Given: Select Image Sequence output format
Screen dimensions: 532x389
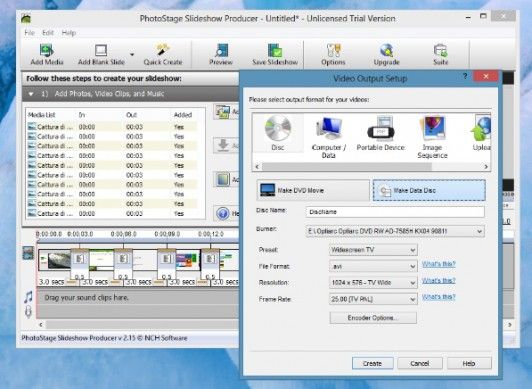Looking at the screenshot, I should [432, 137].
